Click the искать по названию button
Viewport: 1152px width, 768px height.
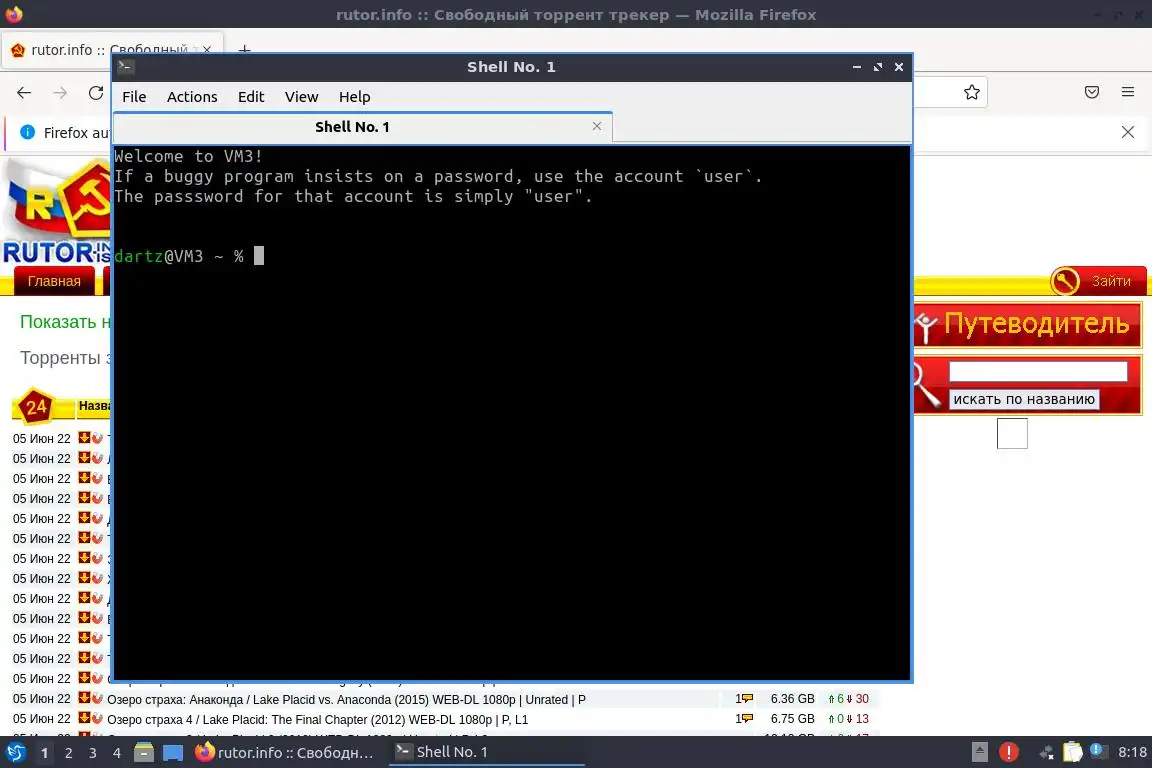[x=1024, y=399]
